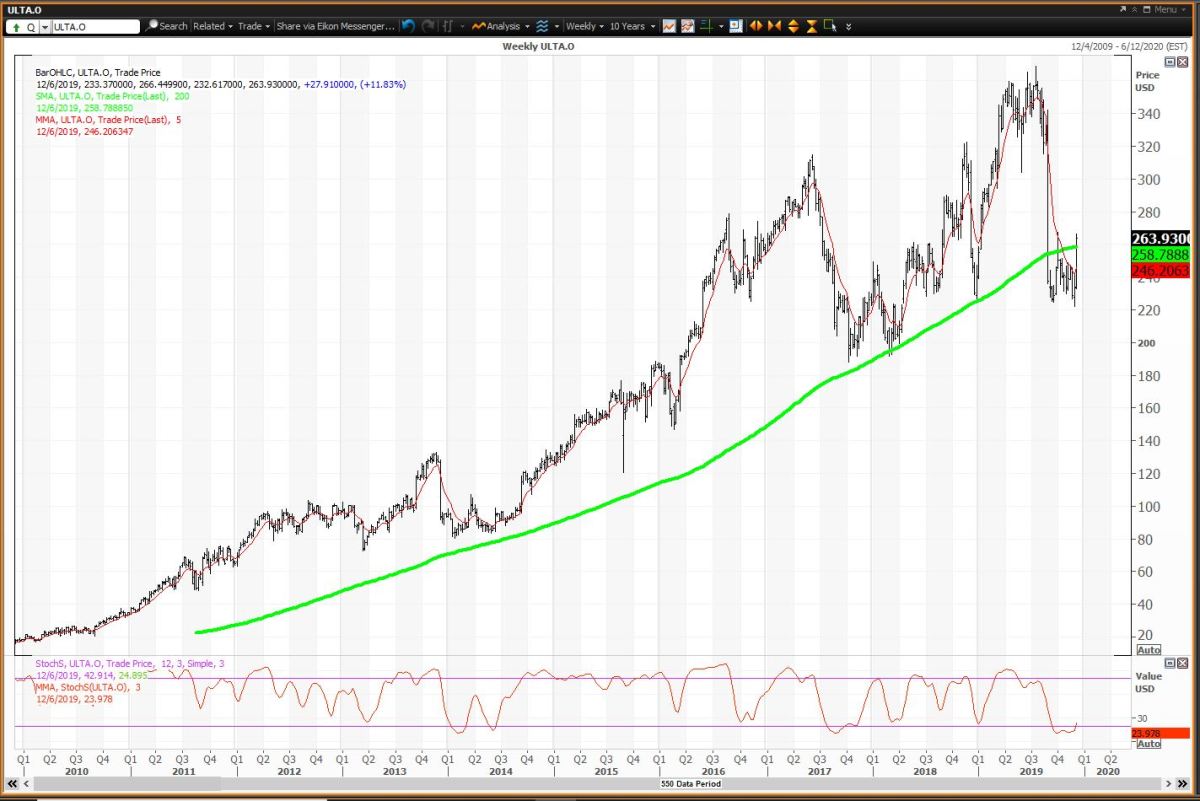This screenshot has height=801, width=1200.
Task: Click the Weekly ULTA.O chart title
Action: tap(538, 47)
